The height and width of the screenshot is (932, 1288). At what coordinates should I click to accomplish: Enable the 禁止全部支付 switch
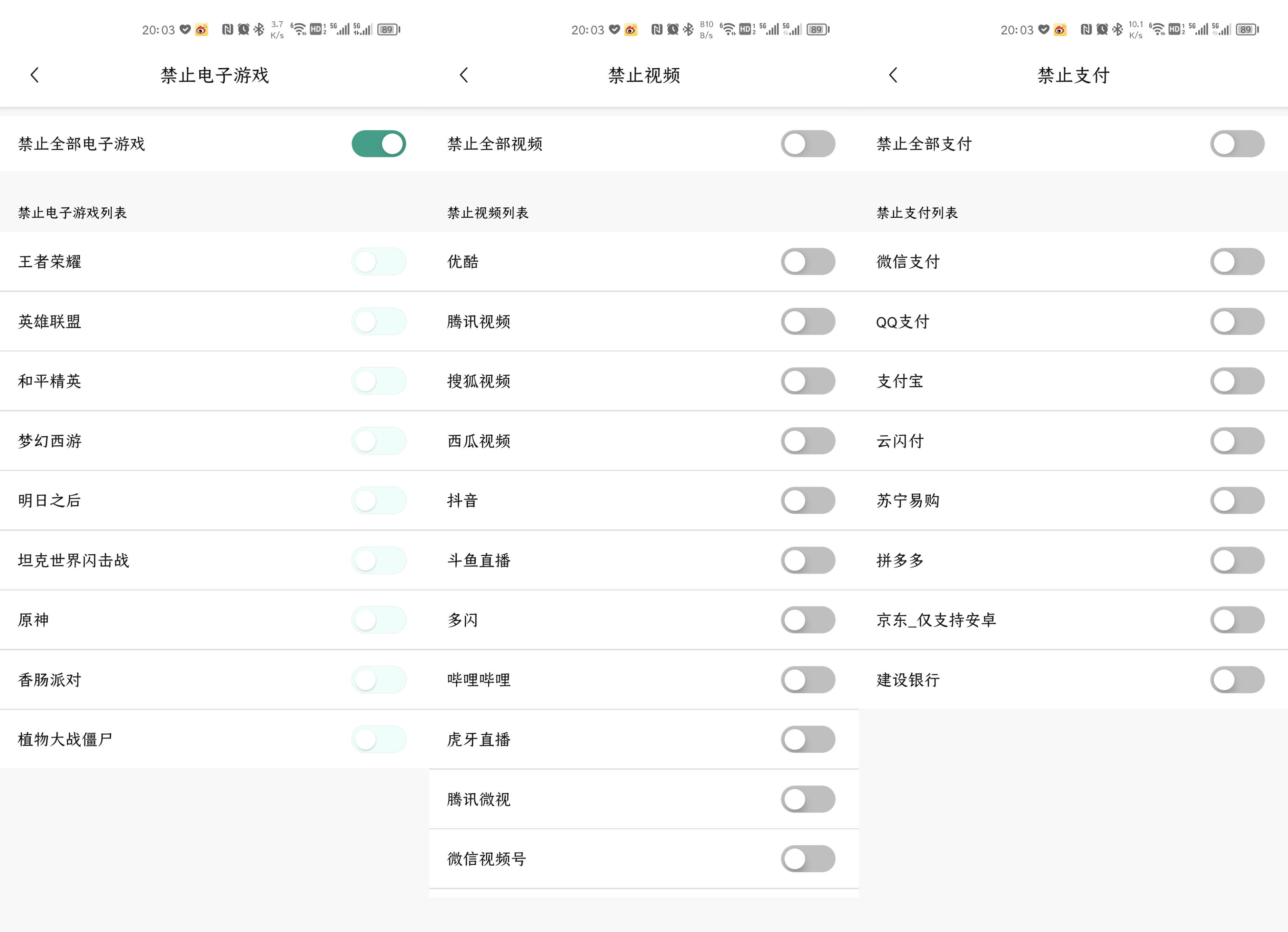[1238, 144]
